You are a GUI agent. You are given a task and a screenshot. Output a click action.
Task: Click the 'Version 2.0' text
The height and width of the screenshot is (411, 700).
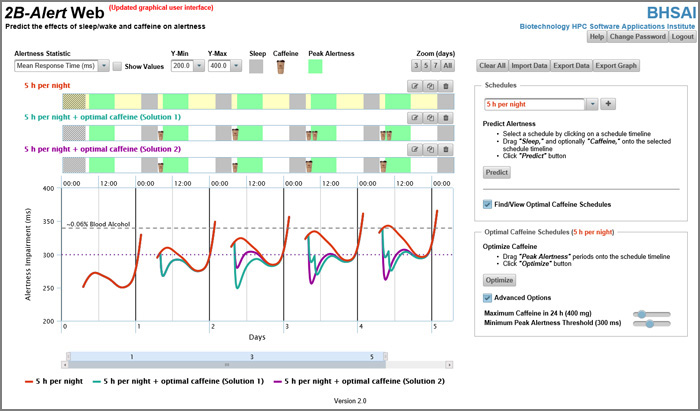[x=350, y=401]
